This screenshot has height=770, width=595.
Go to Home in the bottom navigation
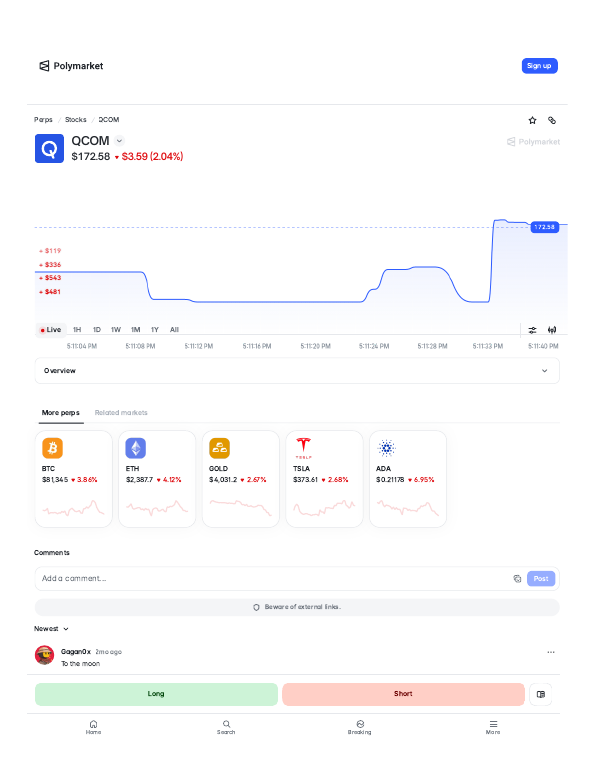tap(93, 727)
